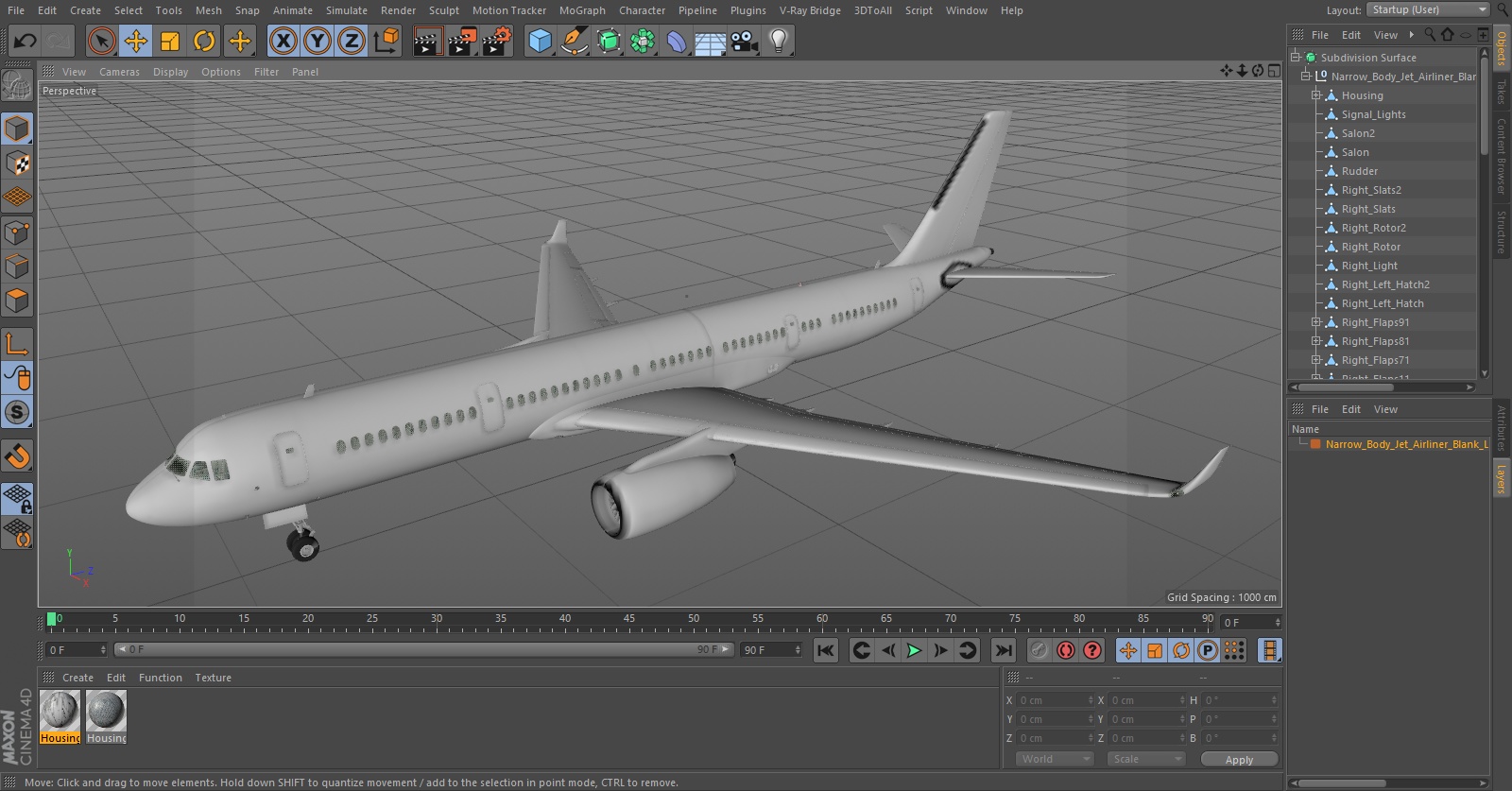1512x791 pixels.
Task: Expand the Right_Flaps91 object
Action: (1315, 322)
